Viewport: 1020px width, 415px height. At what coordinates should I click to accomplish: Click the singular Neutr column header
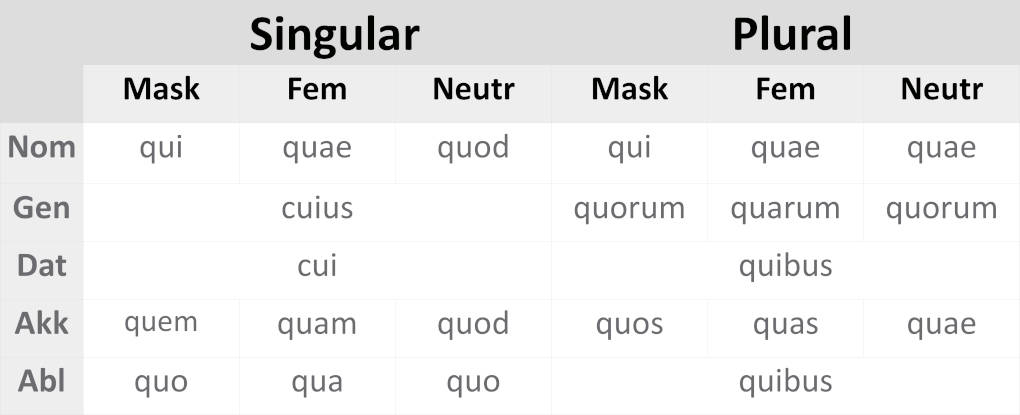coord(473,89)
